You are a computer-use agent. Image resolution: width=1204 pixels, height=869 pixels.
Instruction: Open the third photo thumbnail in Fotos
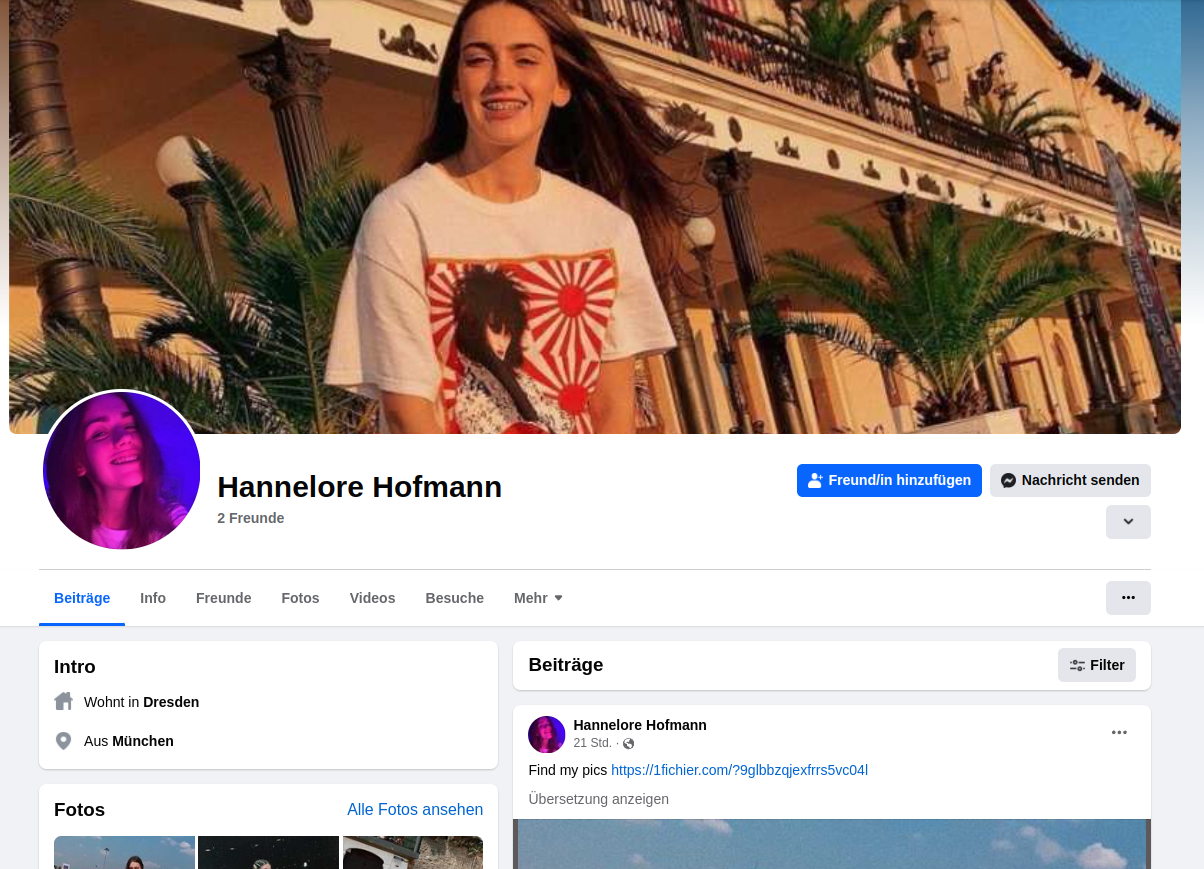(x=413, y=852)
